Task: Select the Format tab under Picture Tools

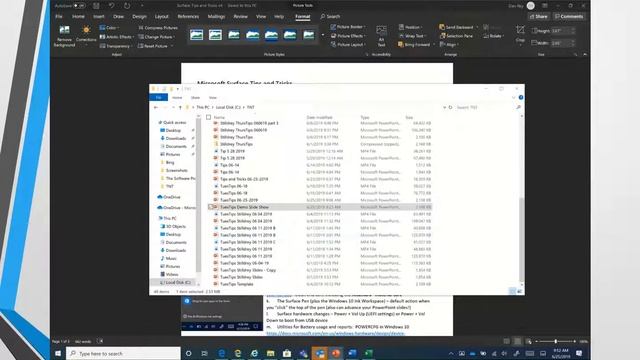Action: click(302, 16)
